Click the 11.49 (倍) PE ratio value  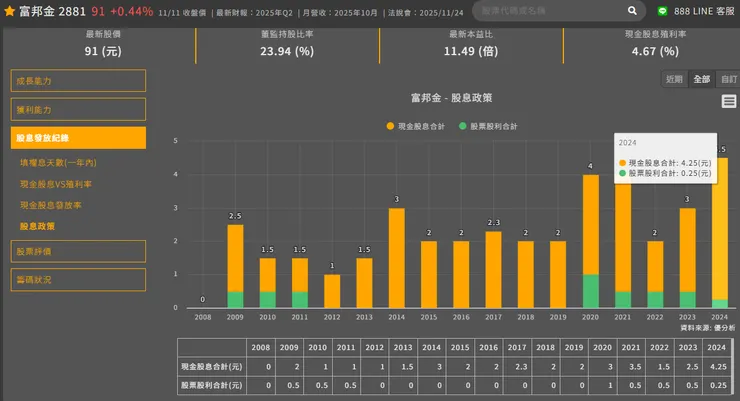pos(471,51)
